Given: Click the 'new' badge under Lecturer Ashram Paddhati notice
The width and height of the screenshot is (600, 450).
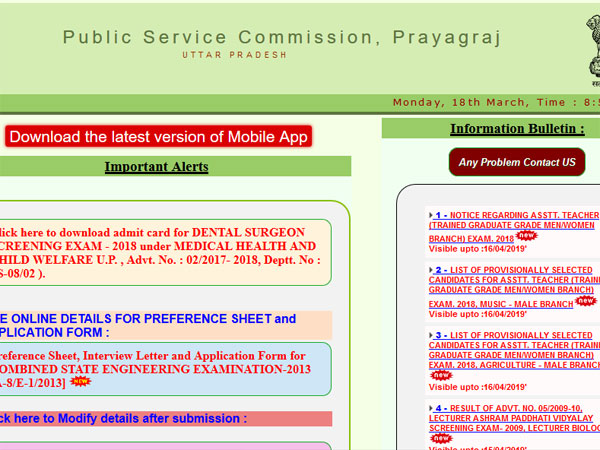Looking at the screenshot, I should [441, 437].
